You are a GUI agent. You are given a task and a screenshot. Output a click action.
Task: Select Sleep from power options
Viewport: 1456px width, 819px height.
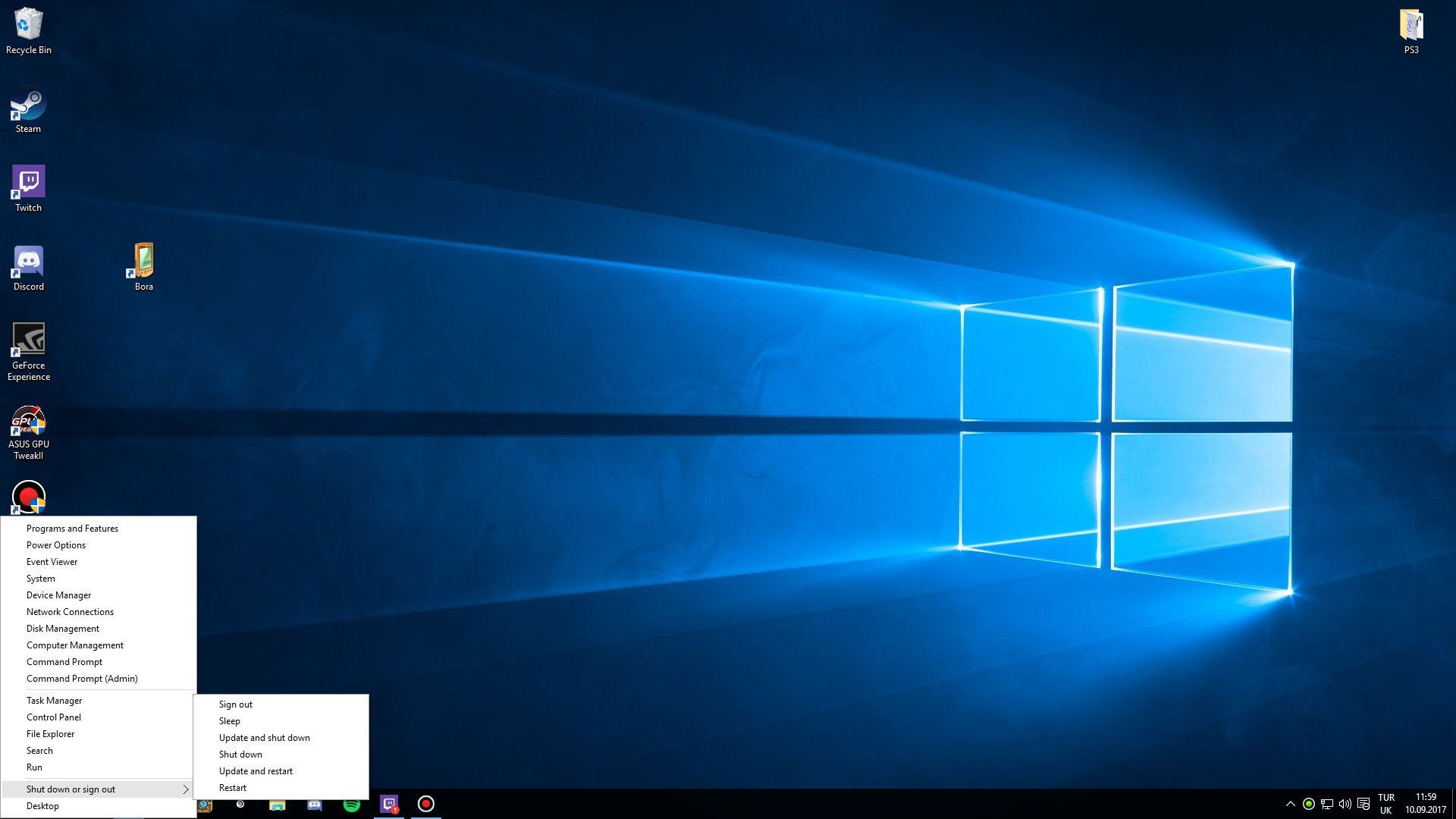point(228,720)
